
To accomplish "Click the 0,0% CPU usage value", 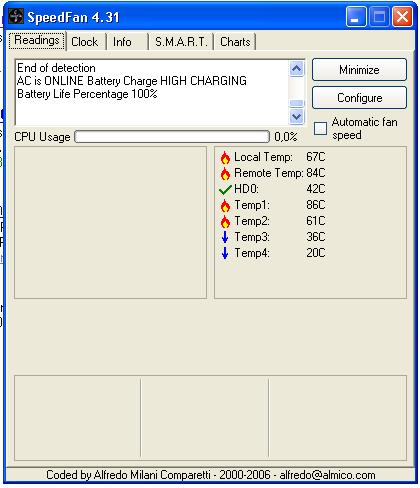I will (286, 137).
